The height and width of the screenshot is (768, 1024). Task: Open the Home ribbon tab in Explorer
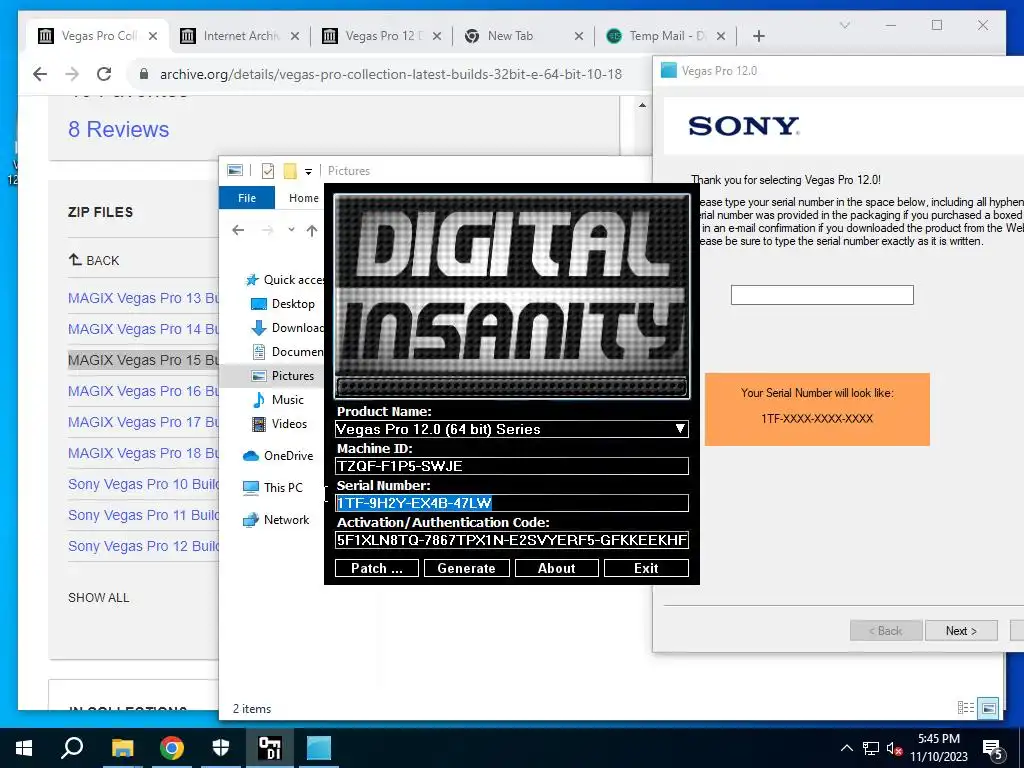tap(304, 198)
